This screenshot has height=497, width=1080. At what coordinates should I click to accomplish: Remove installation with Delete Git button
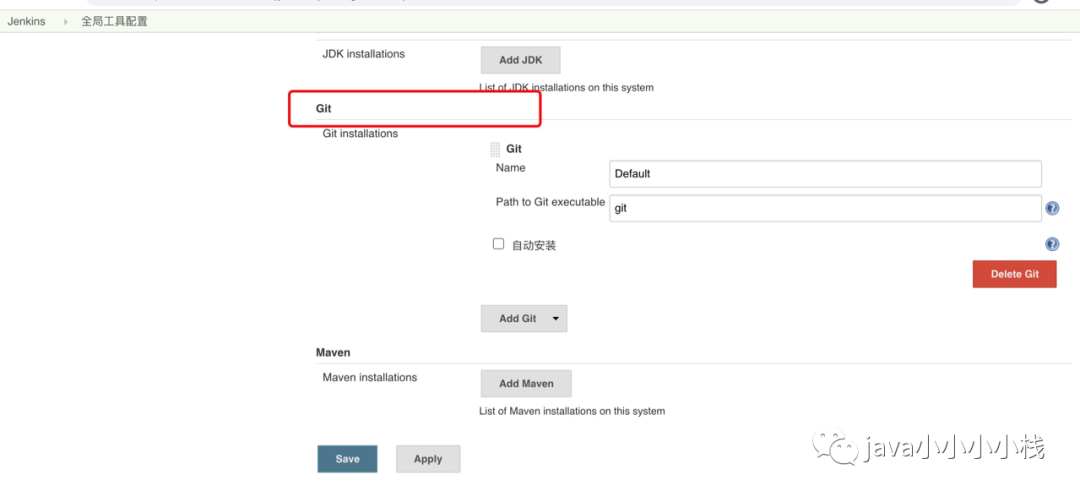click(1015, 274)
